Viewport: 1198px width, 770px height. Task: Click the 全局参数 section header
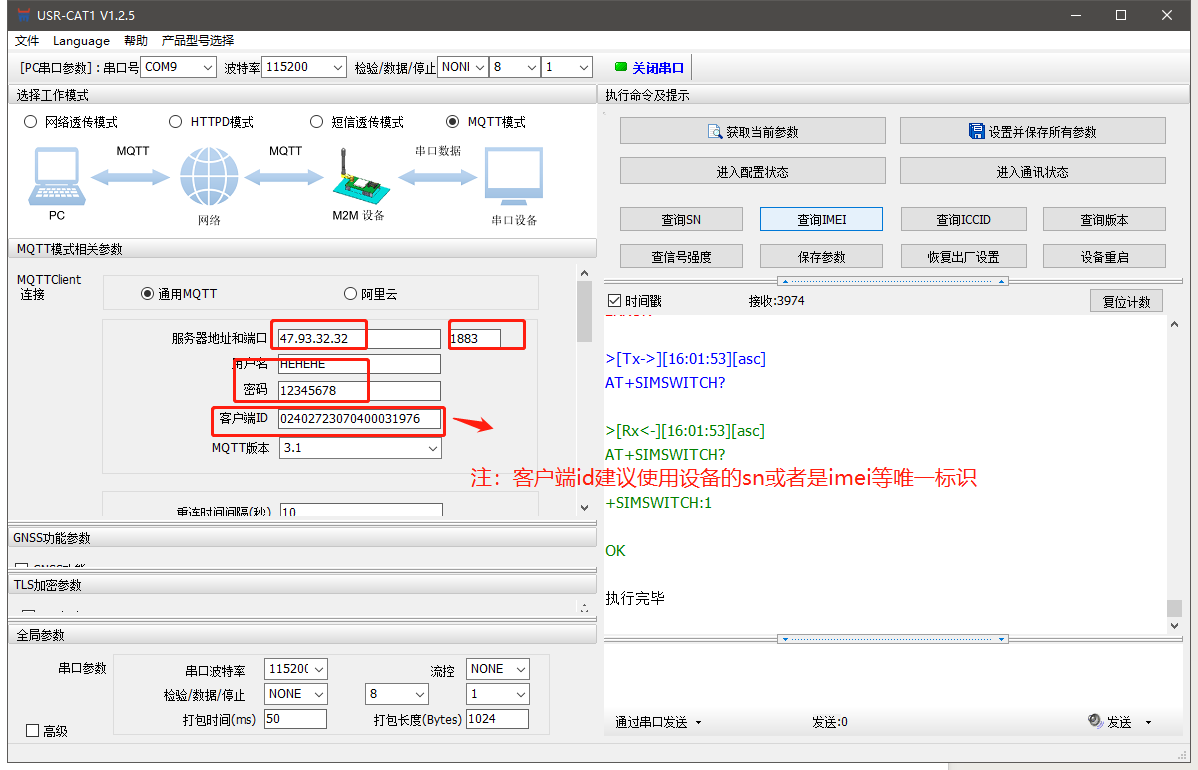tap(303, 635)
